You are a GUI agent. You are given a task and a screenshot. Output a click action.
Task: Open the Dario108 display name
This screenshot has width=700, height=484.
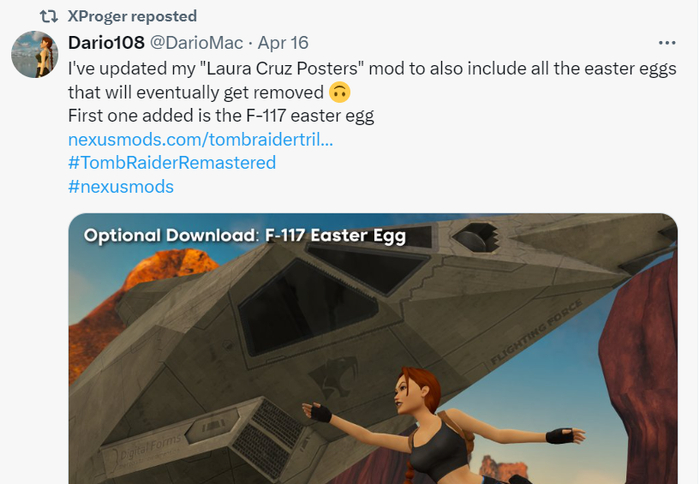point(106,43)
